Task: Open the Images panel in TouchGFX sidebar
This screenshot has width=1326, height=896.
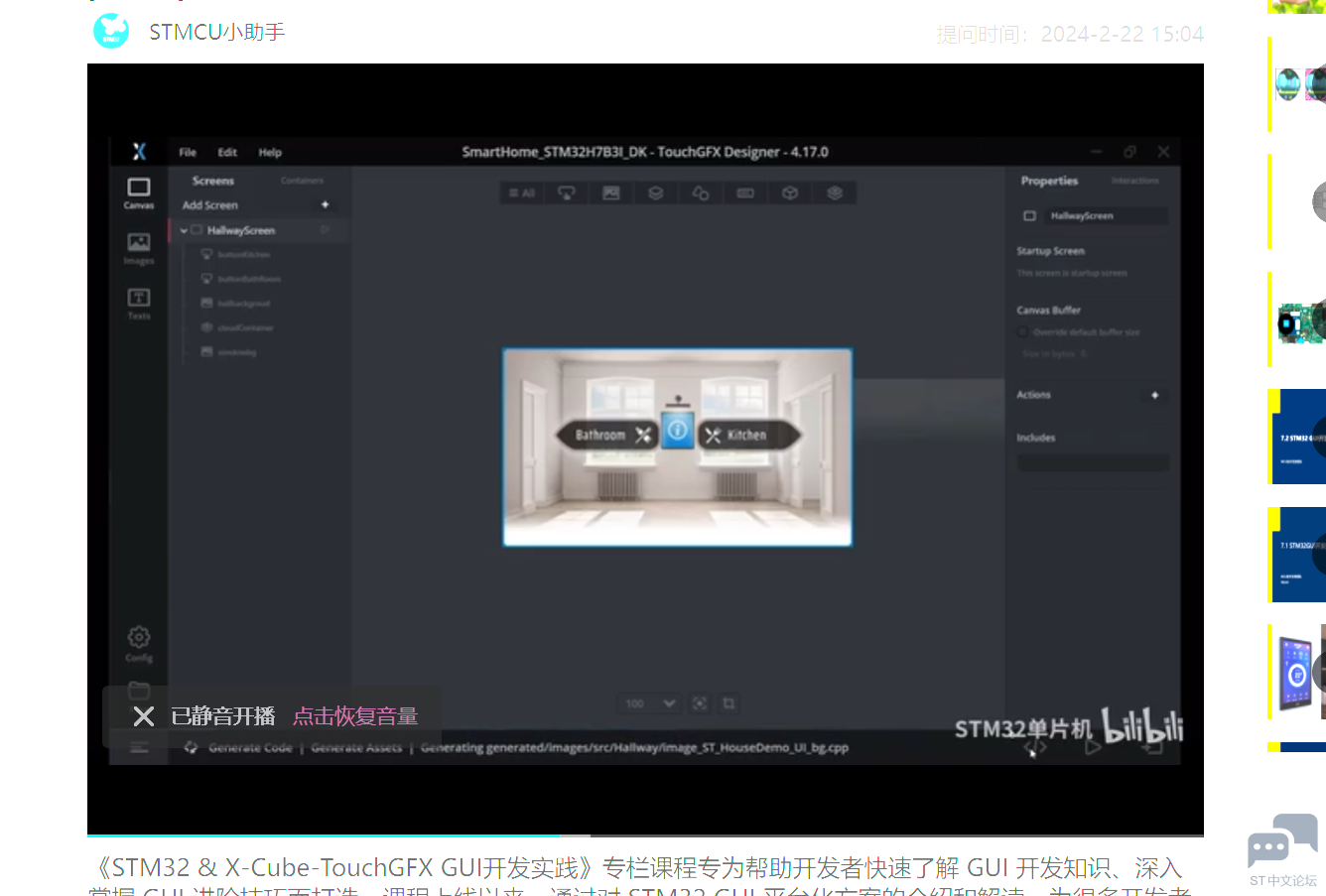Action: 139,248
